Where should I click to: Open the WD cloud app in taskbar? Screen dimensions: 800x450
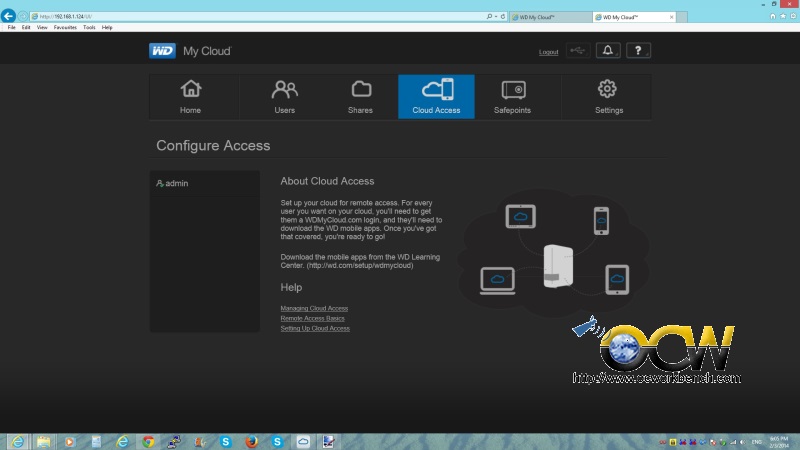click(x=303, y=442)
